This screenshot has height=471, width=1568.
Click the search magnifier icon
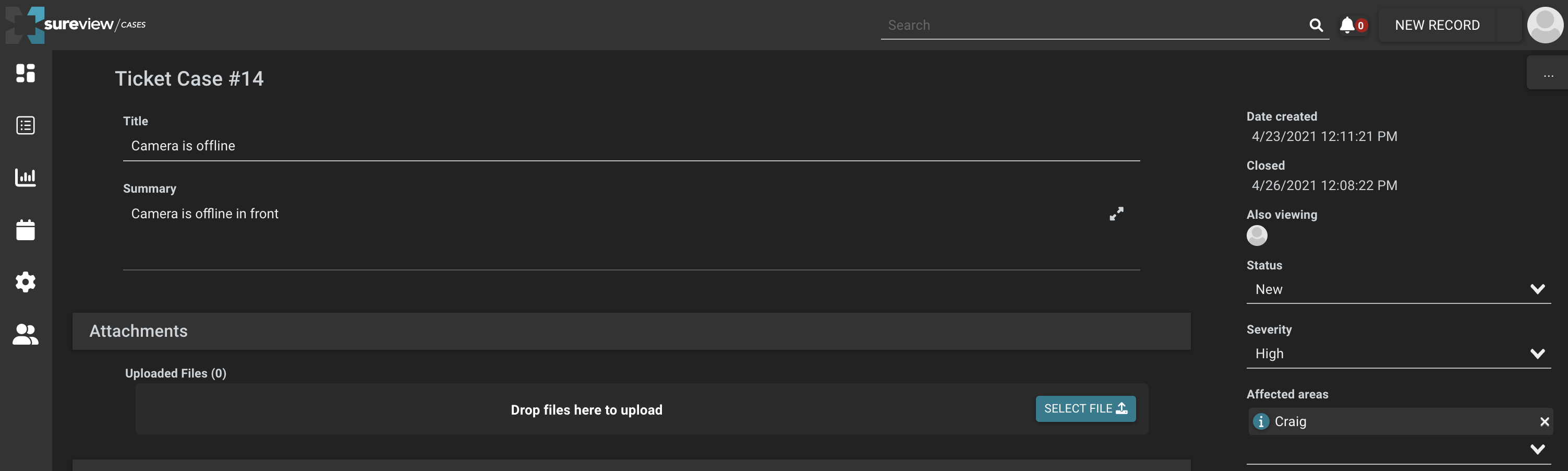click(1317, 26)
